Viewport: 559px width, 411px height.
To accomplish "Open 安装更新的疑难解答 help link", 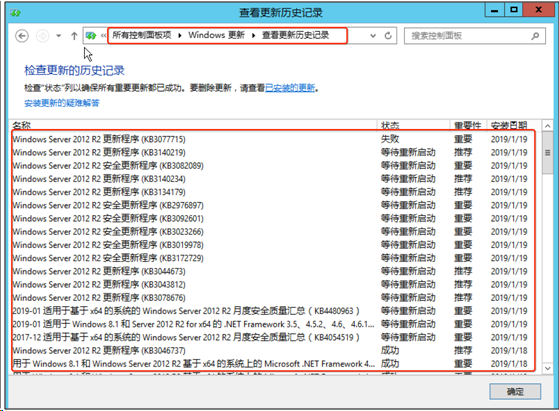I will point(62,103).
